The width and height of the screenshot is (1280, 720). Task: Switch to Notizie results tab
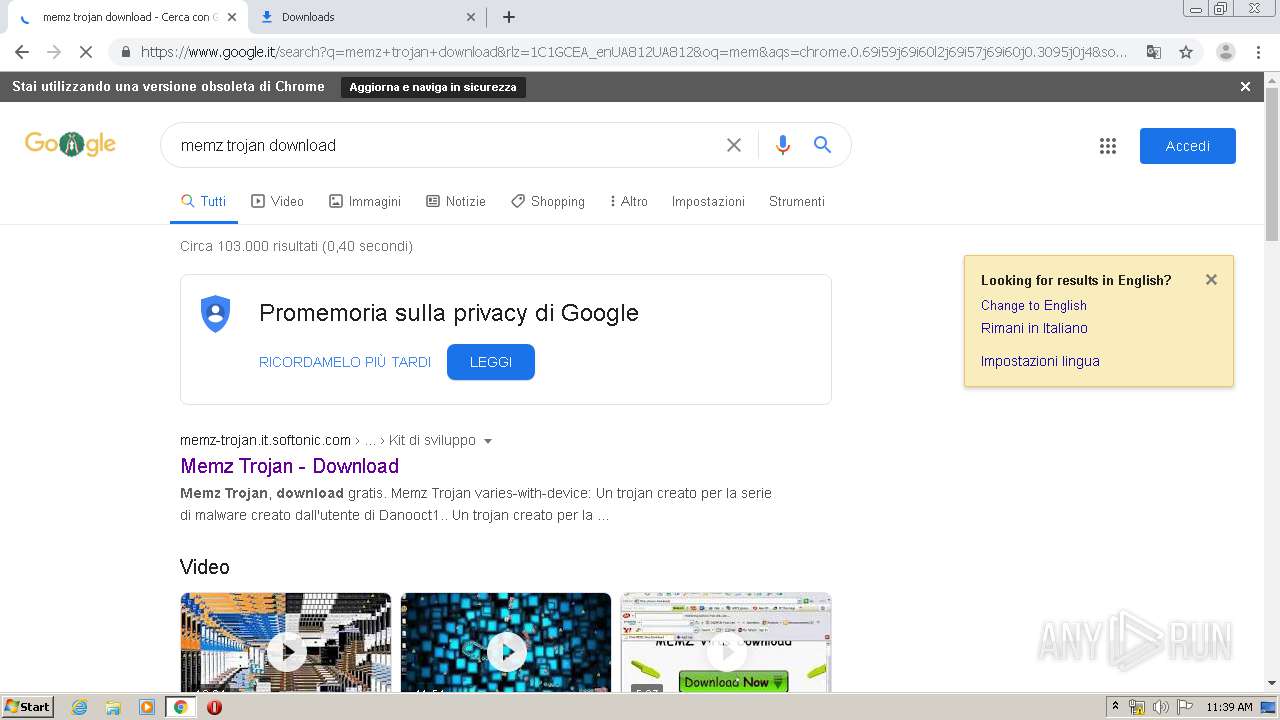pyautogui.click(x=456, y=201)
